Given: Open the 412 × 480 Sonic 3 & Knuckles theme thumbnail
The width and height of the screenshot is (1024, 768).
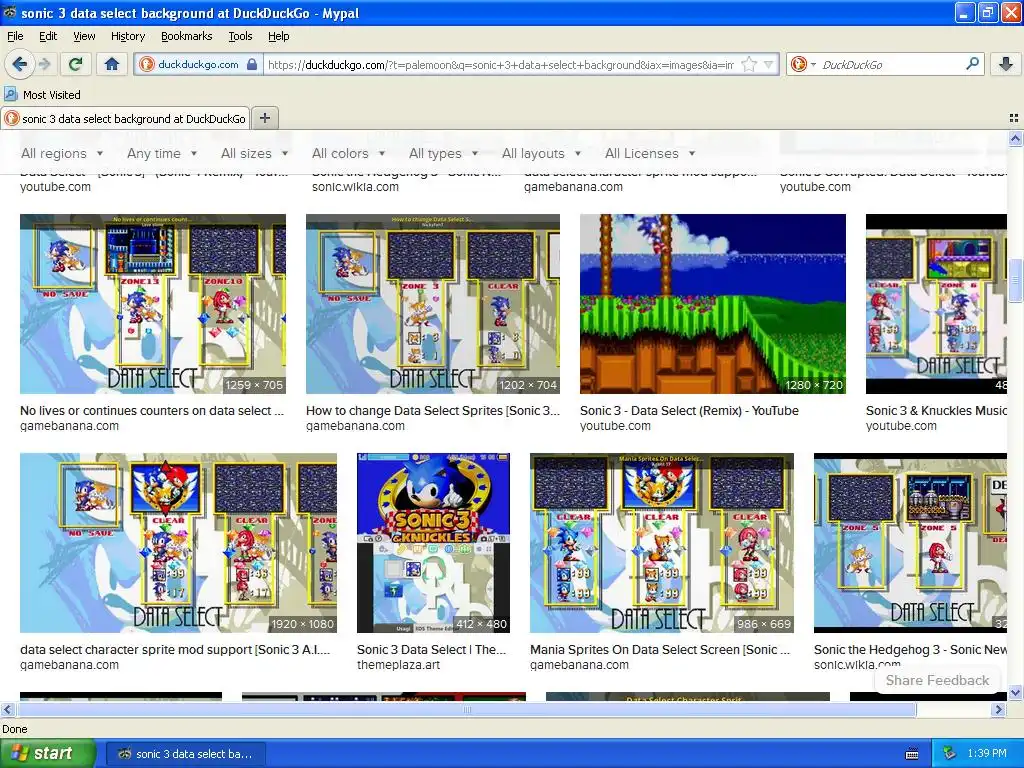Looking at the screenshot, I should [434, 543].
